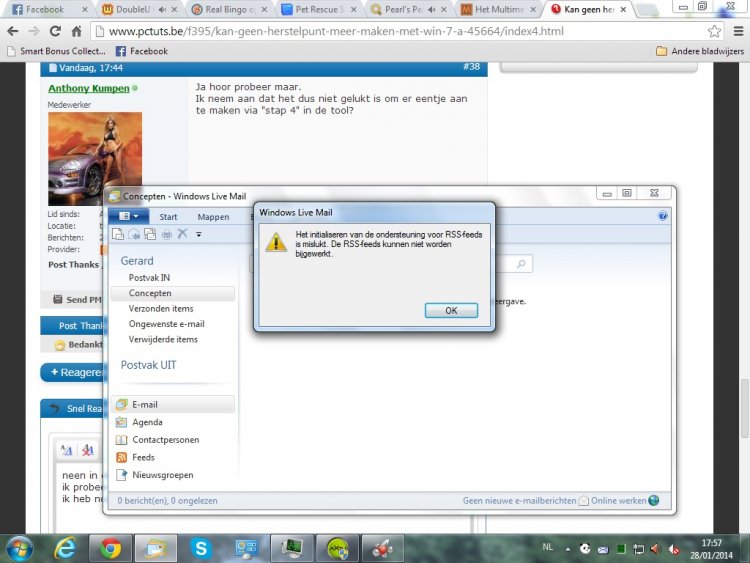Bookmark this page with the star icon
The height and width of the screenshot is (563, 750).
click(714, 31)
